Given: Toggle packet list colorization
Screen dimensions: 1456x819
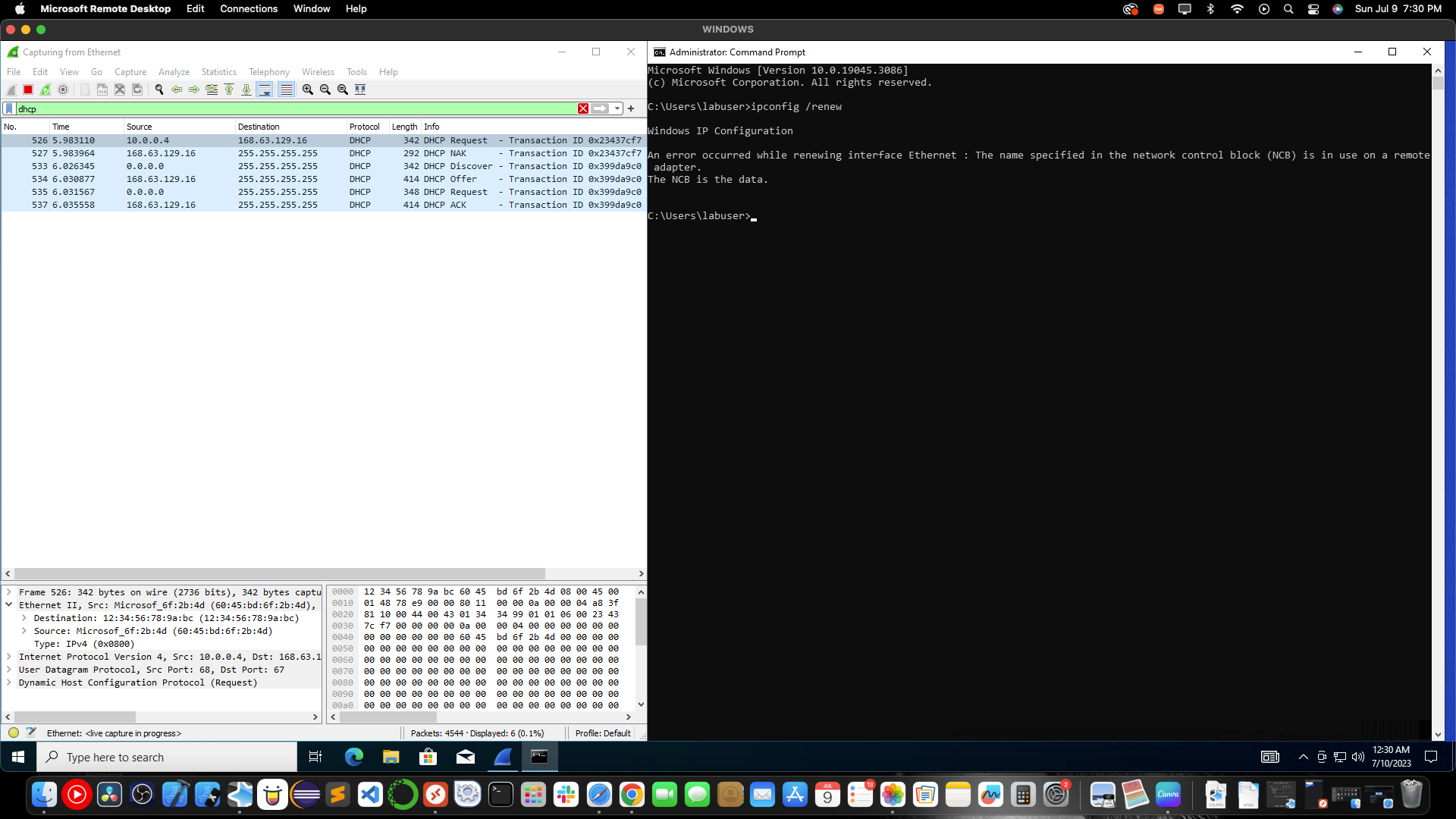Looking at the screenshot, I should tap(286, 89).
